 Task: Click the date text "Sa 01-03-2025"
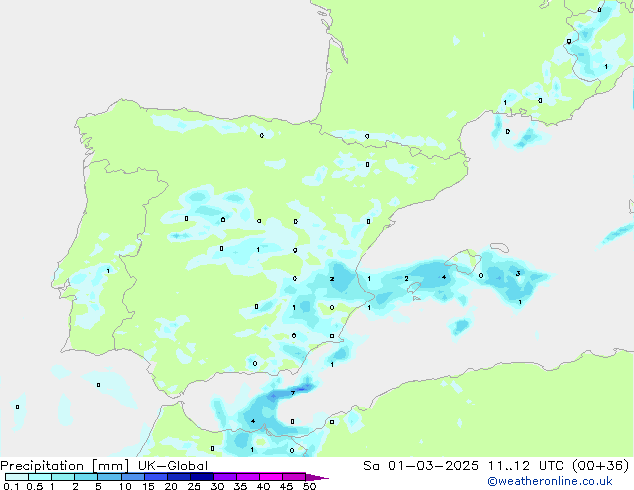click(421, 466)
